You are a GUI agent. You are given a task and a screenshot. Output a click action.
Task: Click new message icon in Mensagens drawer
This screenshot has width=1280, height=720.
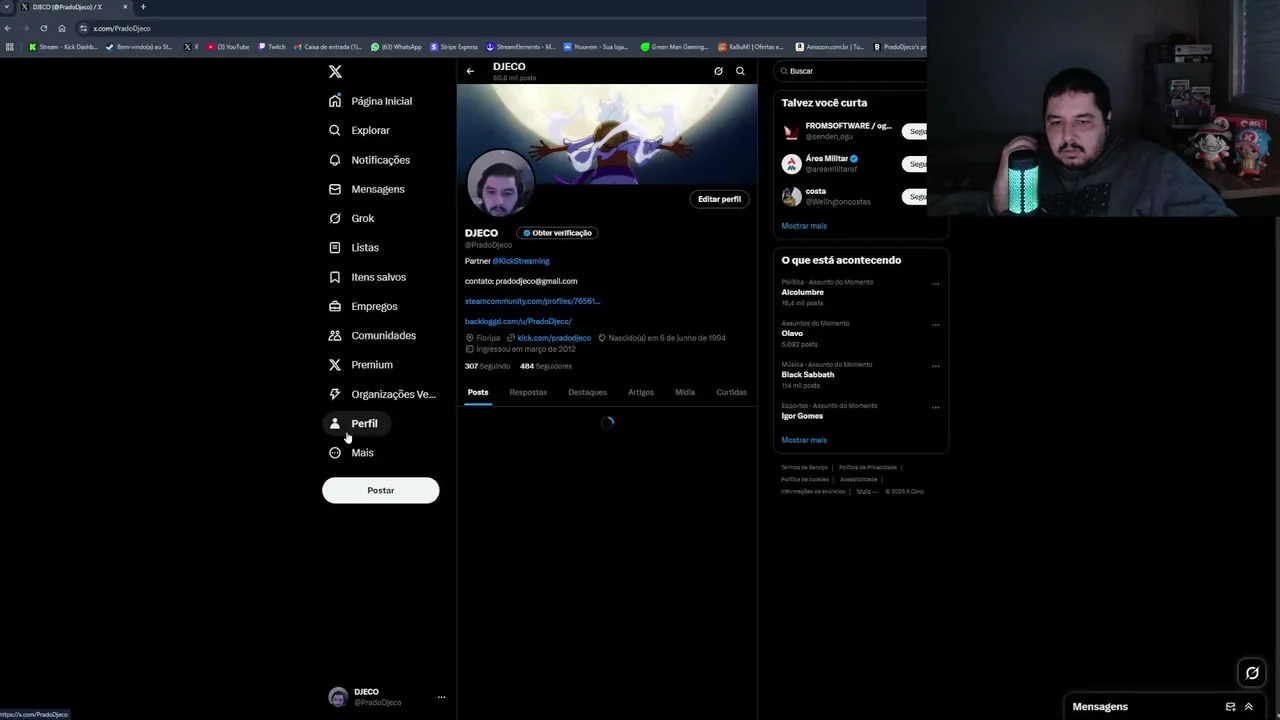pos(1230,707)
